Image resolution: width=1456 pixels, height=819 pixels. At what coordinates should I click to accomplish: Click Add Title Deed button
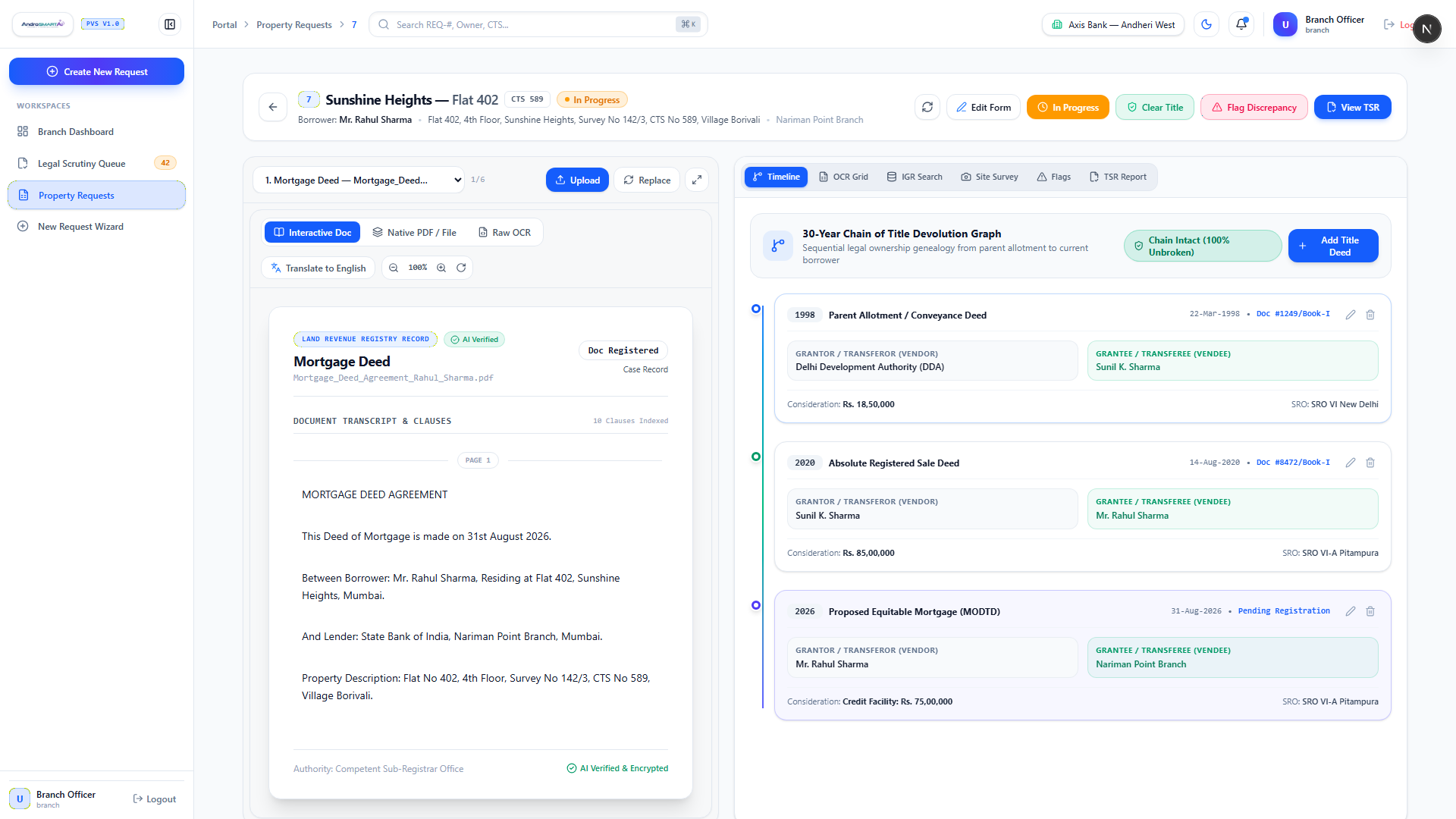coord(1332,246)
